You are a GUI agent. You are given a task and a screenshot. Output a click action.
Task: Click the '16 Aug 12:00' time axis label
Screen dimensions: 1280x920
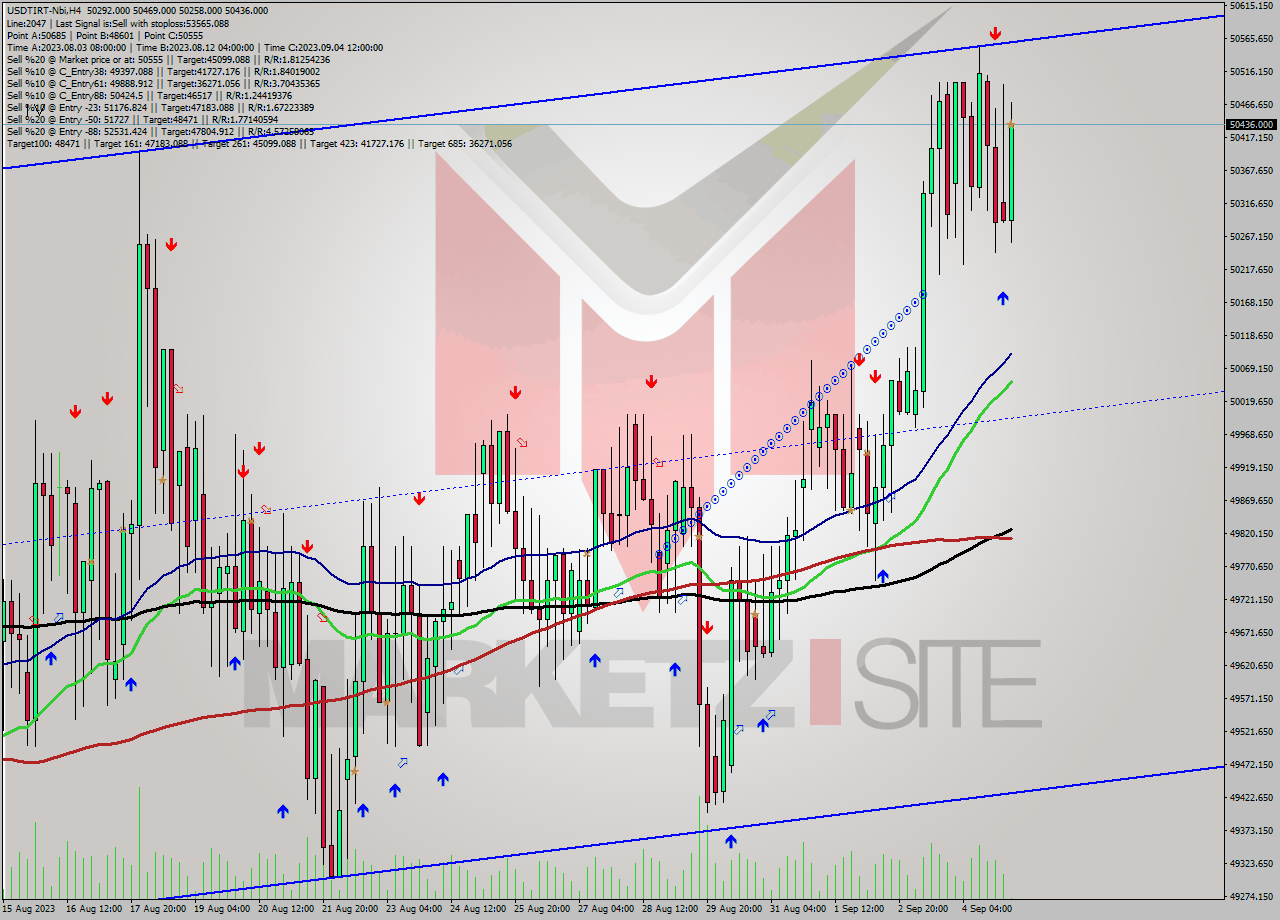94,909
